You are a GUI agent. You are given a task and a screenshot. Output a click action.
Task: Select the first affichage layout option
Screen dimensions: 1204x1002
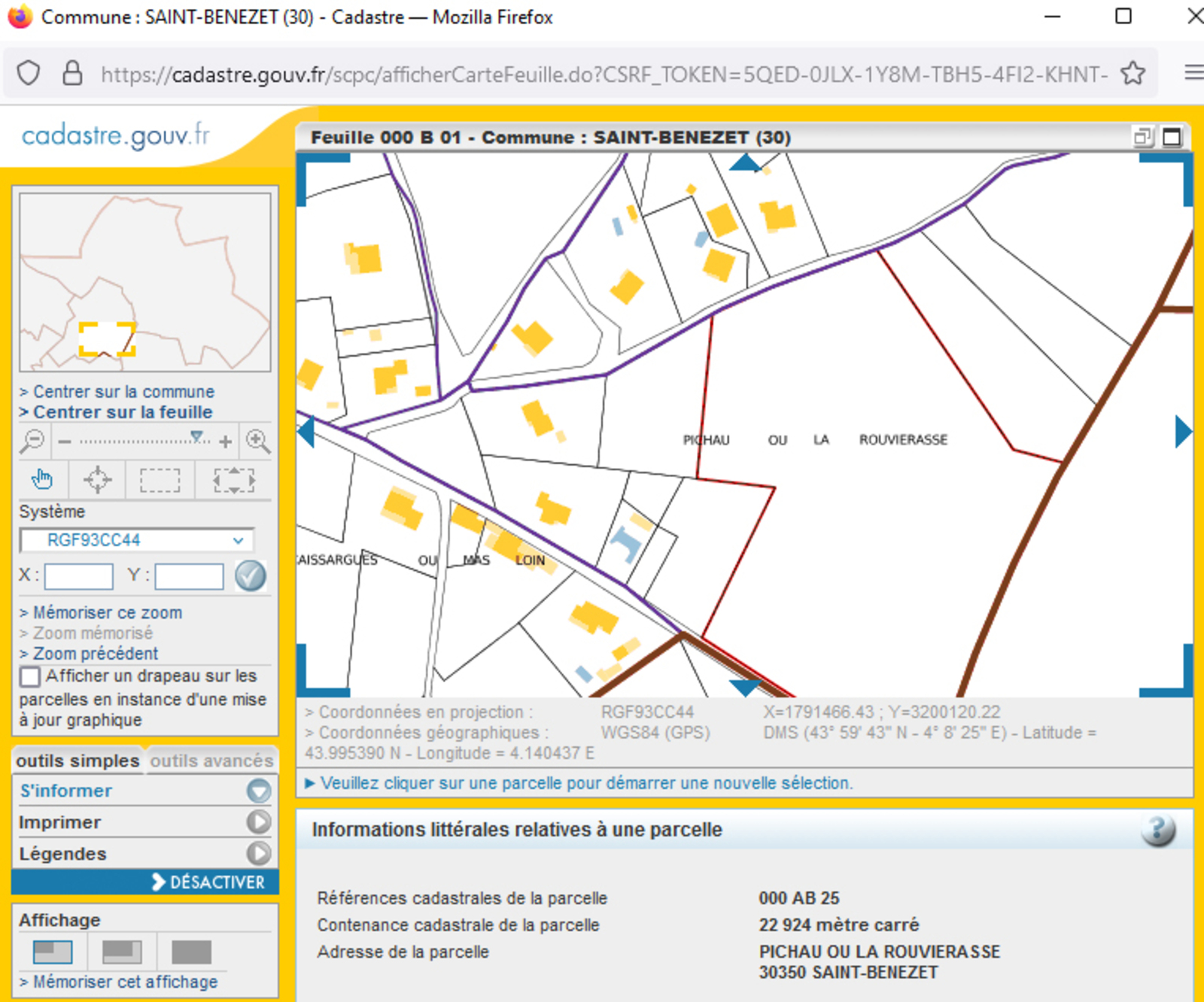53,952
